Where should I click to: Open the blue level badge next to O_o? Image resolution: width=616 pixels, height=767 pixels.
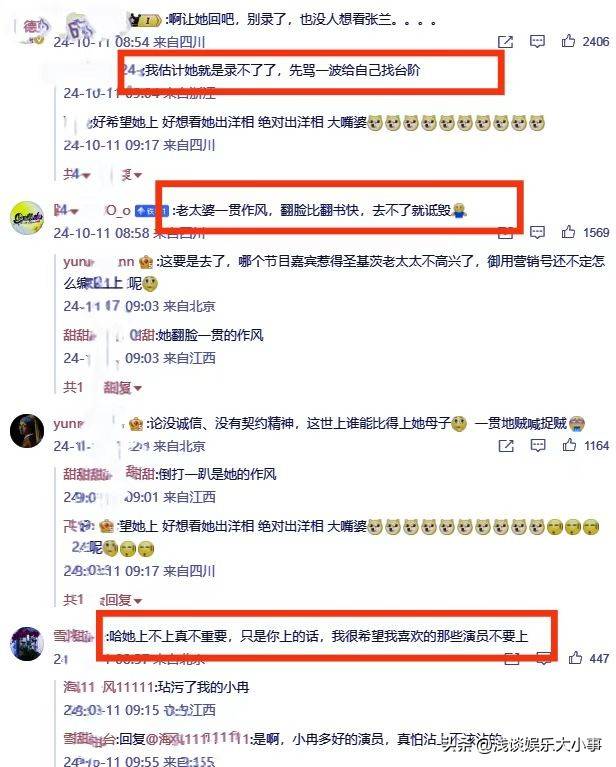click(152, 211)
